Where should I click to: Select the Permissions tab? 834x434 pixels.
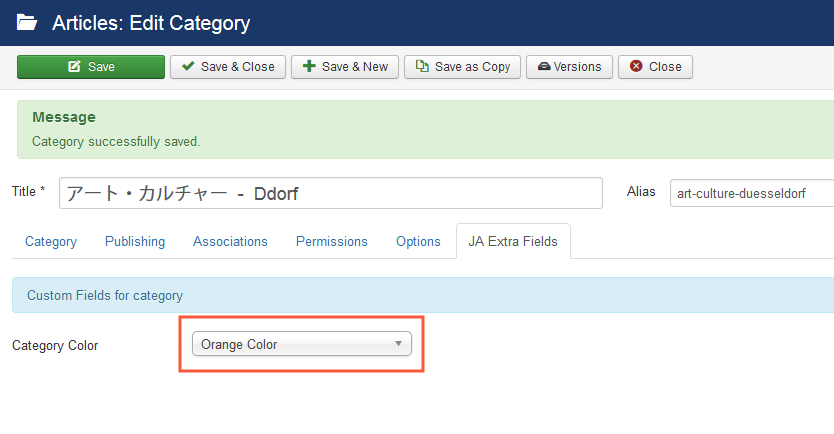[x=332, y=241]
